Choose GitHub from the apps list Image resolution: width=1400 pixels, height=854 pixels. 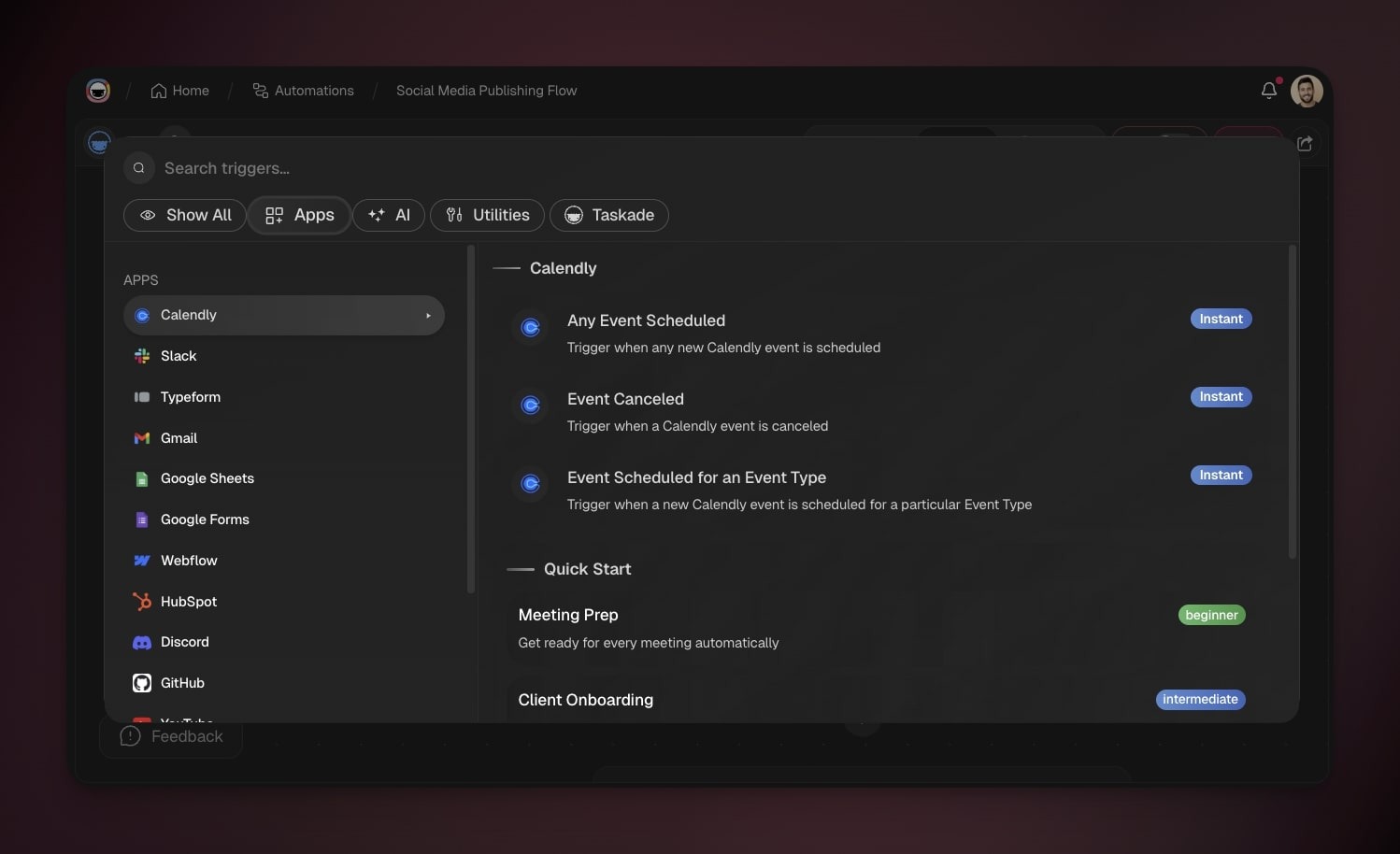182,683
